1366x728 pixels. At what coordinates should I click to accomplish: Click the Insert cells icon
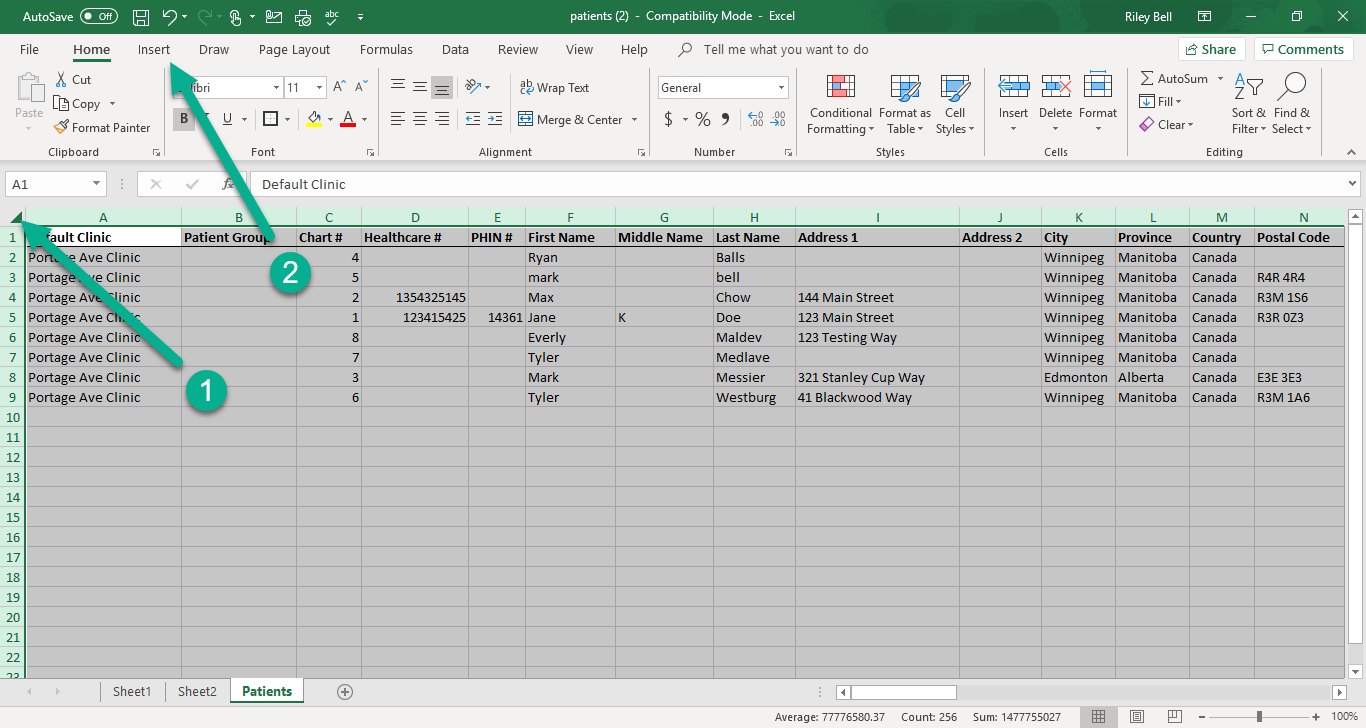coord(1013,88)
